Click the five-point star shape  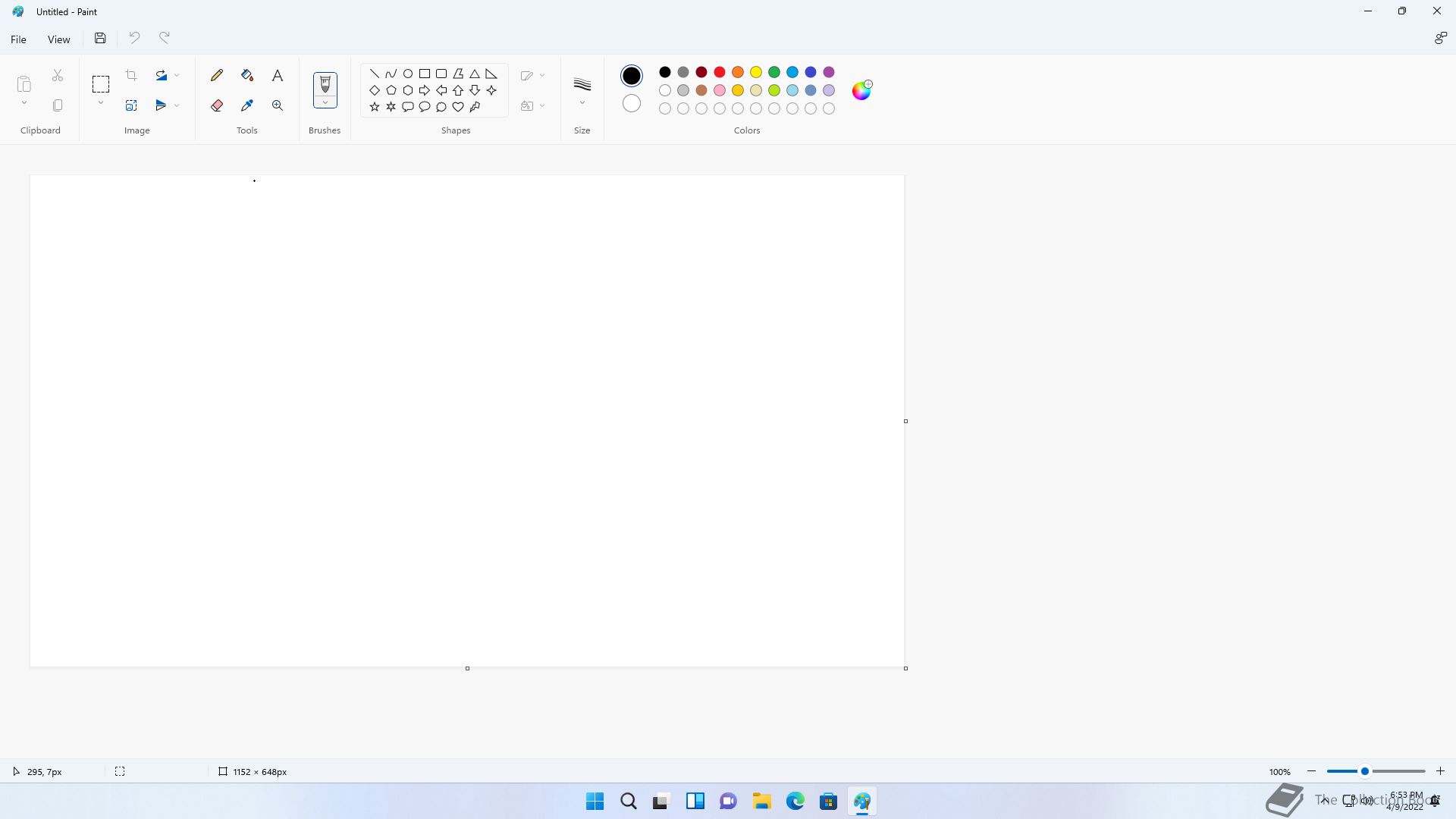click(x=375, y=107)
